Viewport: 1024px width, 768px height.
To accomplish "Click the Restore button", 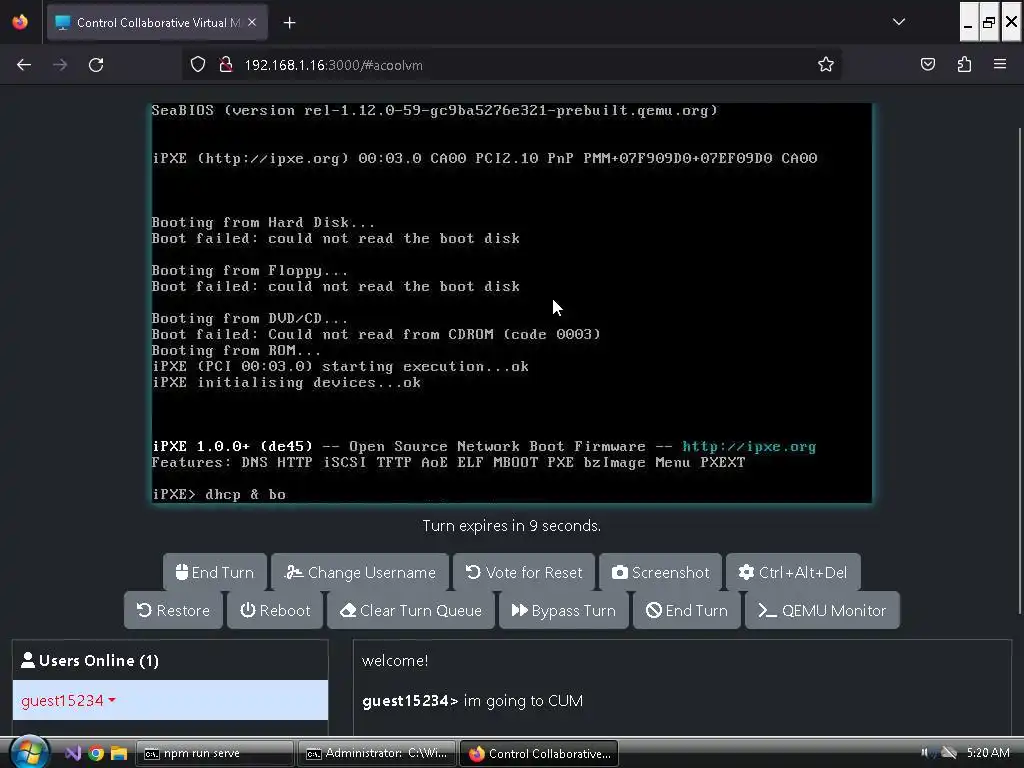I will [x=173, y=611].
